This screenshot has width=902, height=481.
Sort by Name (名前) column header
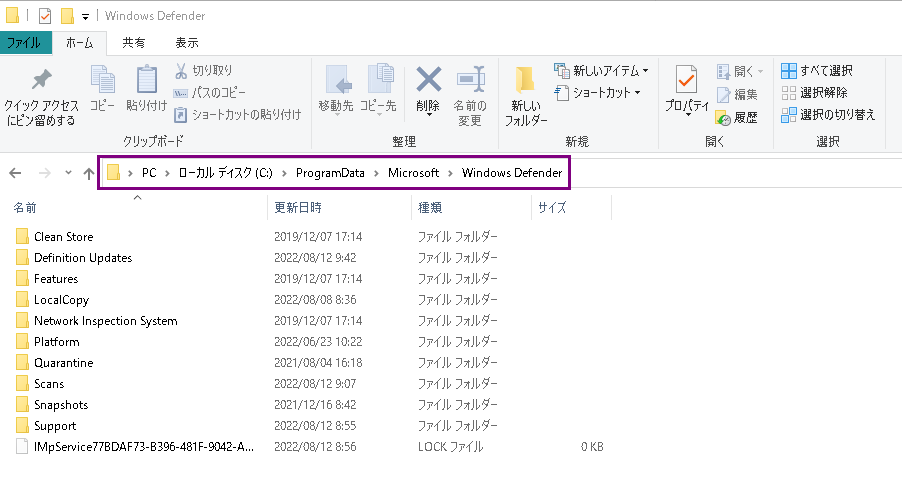(x=25, y=208)
